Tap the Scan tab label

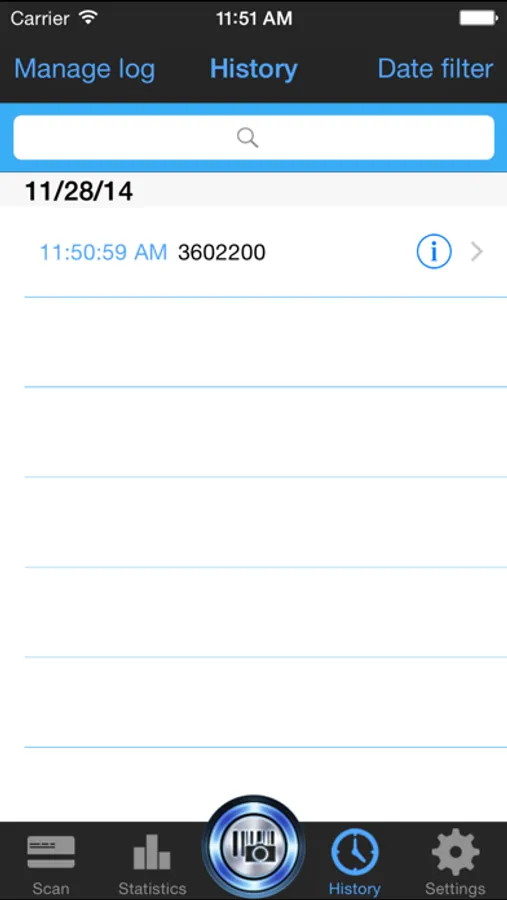(x=51, y=889)
